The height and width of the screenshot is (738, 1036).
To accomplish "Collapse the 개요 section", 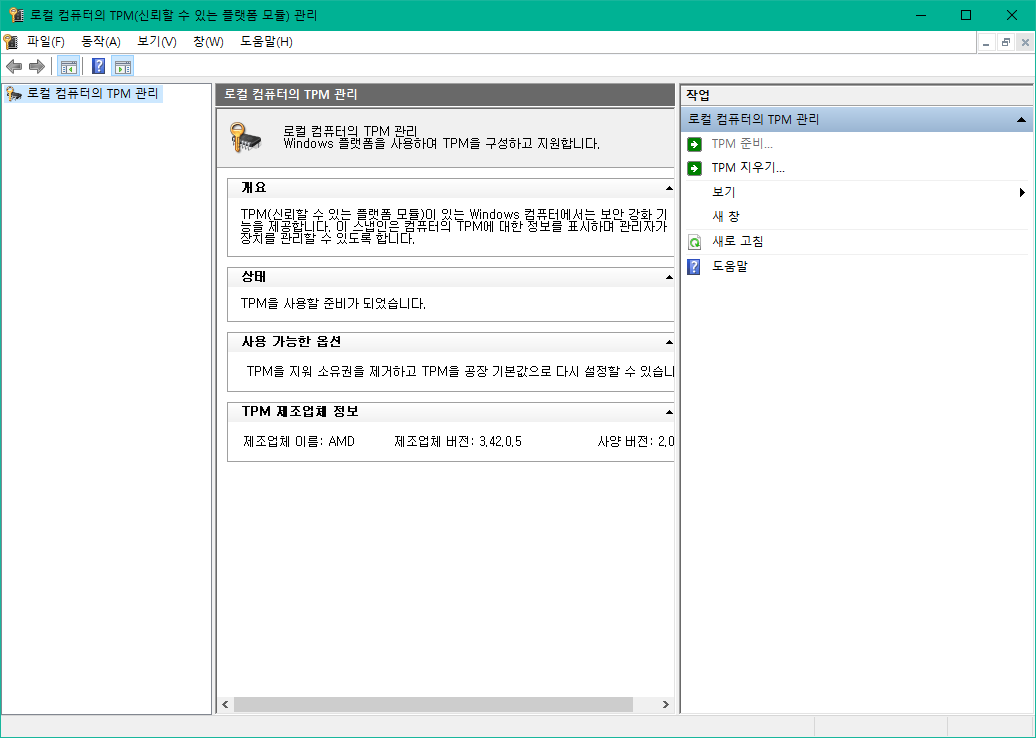I will 669,188.
